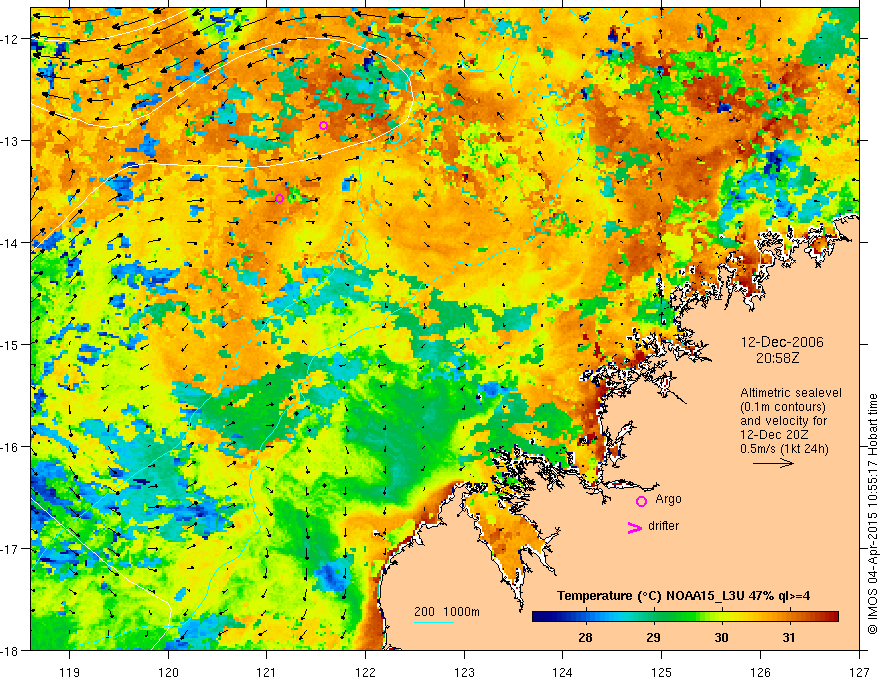Click the longitude axis label 119
This screenshot has width=880, height=680.
tap(70, 673)
